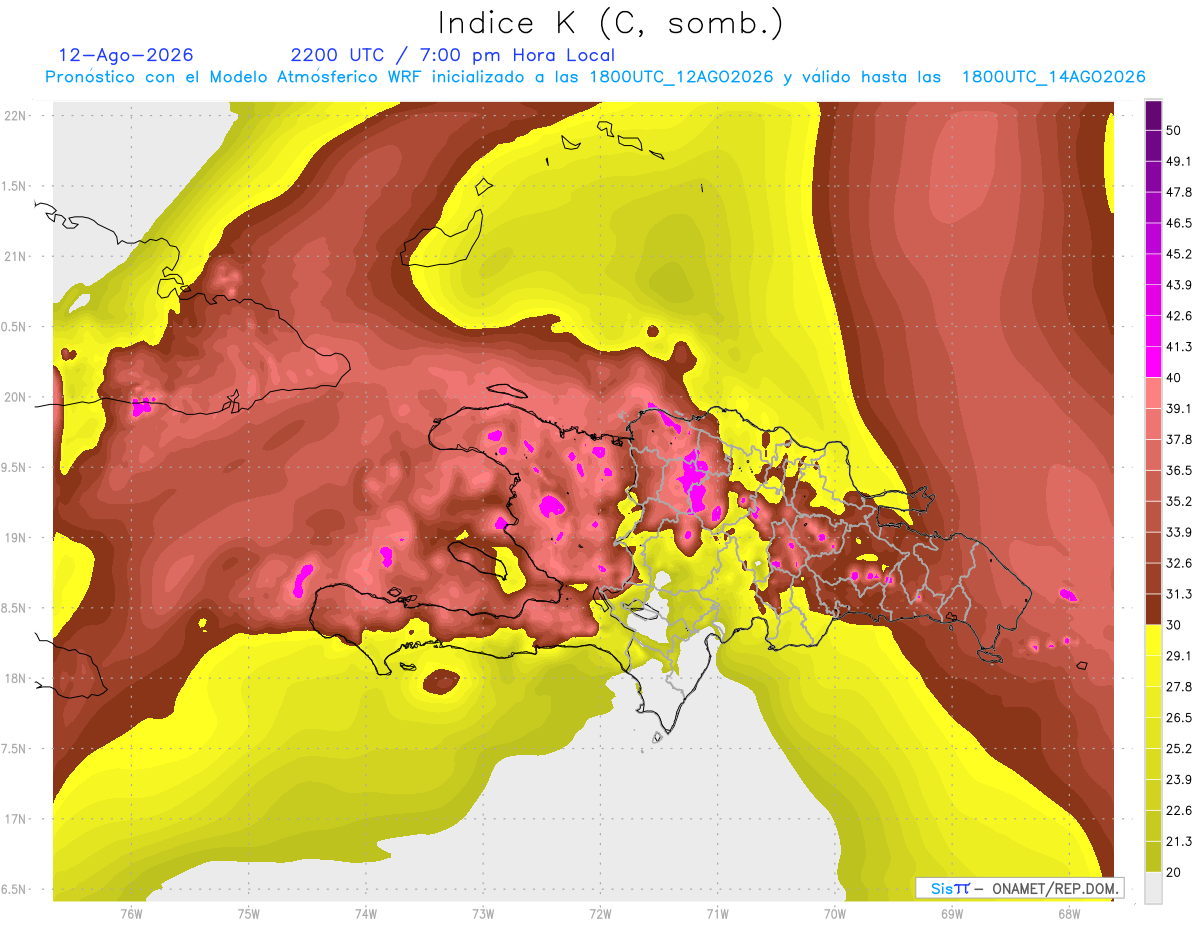Click the latitude label "20N"

15,397
